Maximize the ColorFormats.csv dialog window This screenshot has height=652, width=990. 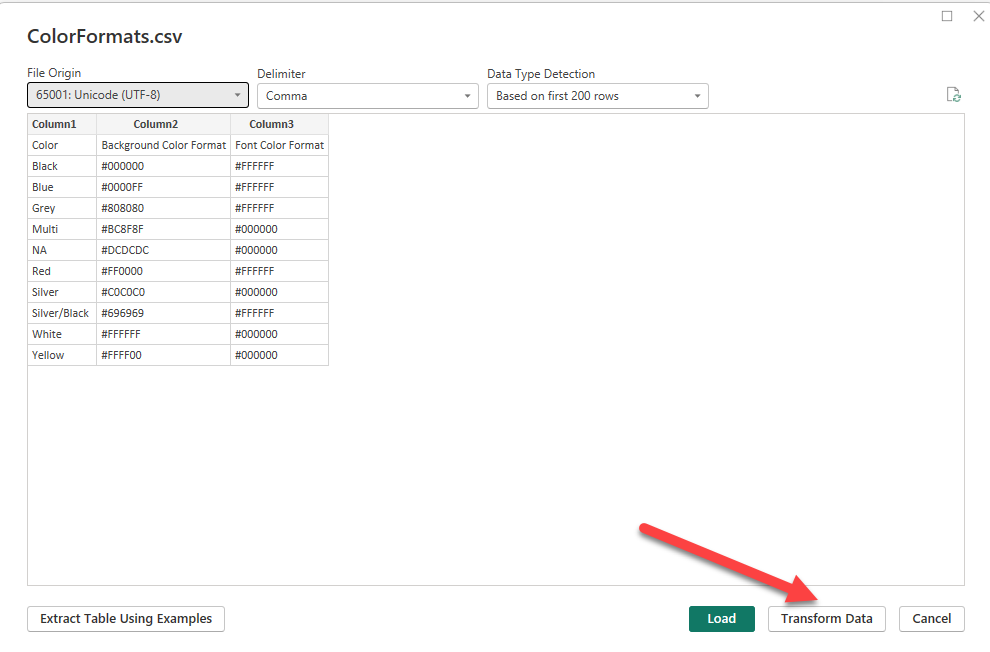click(947, 16)
